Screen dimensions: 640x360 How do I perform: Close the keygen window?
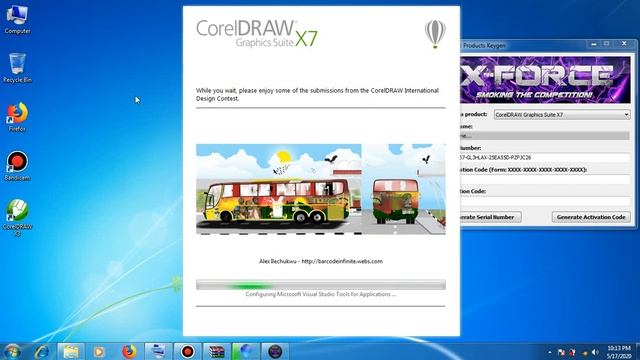click(x=624, y=44)
